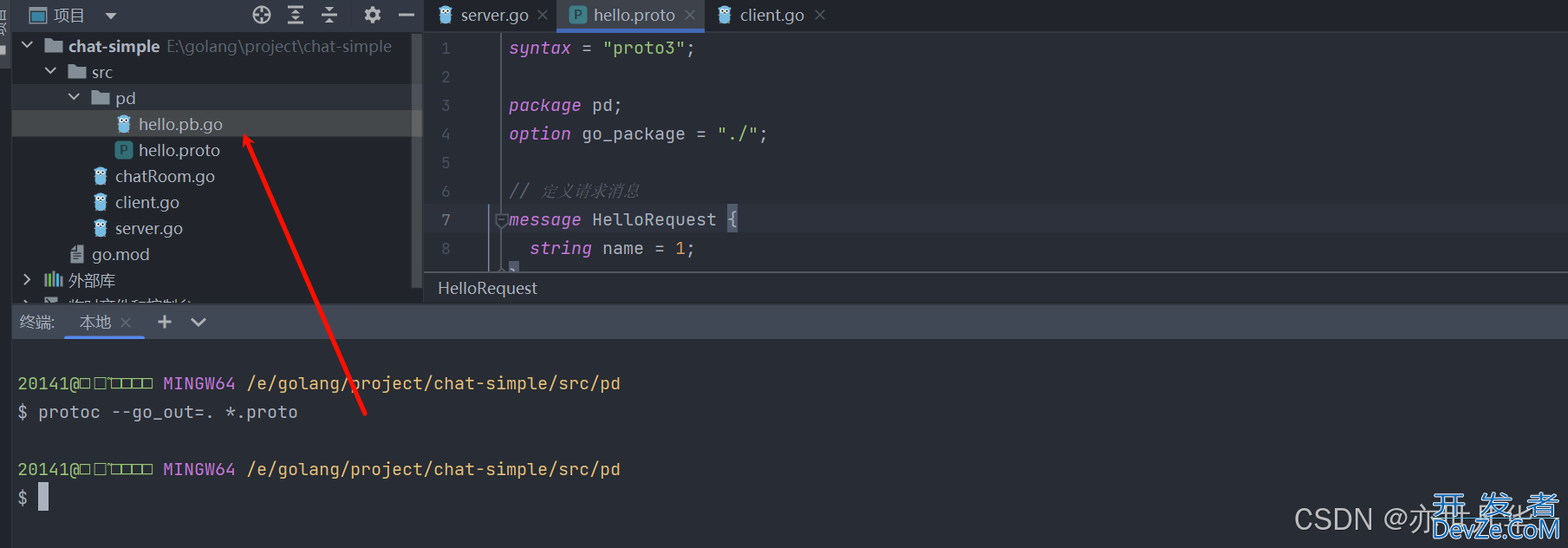This screenshot has width=1568, height=548.
Task: Select the chat-simple project folder
Action: tap(114, 46)
